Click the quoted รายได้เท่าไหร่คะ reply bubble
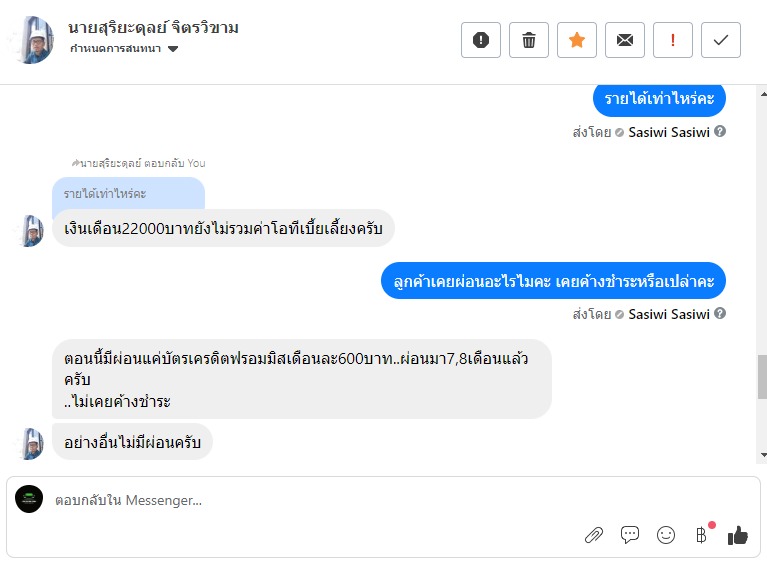 coord(128,193)
